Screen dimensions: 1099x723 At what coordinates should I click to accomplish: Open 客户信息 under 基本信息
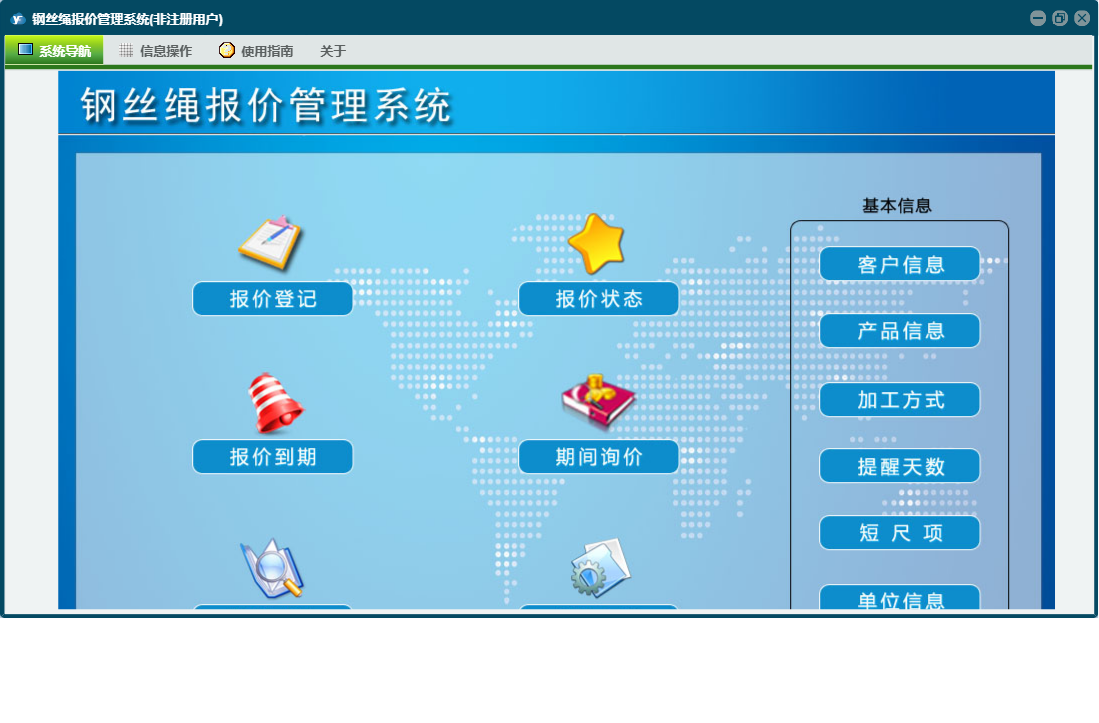[x=900, y=265]
